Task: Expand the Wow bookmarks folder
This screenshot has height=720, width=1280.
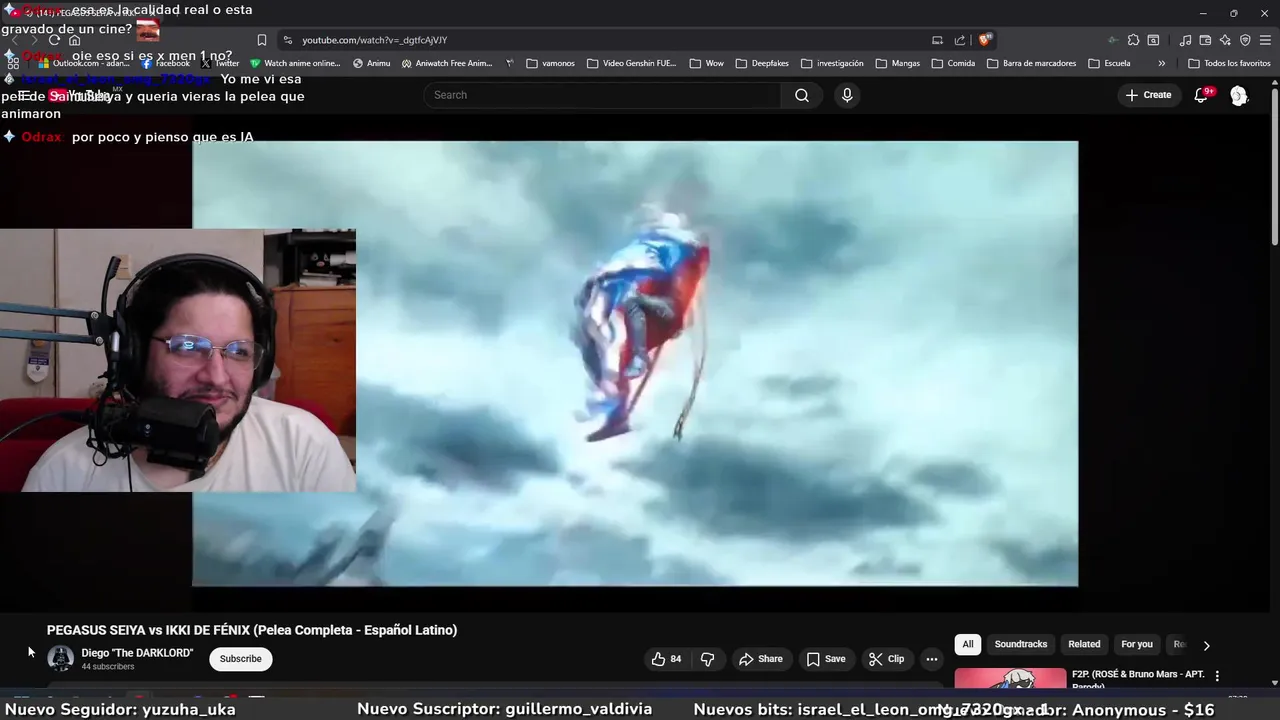Action: [x=706, y=63]
